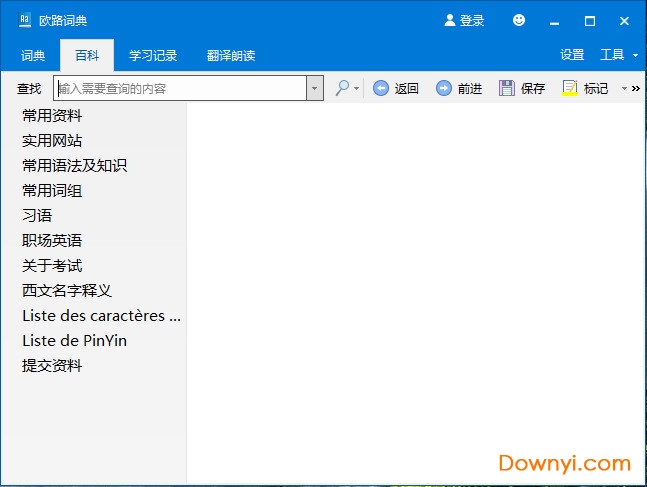Switch to the 学习记录 tab
This screenshot has width=647, height=487.
coord(153,55)
